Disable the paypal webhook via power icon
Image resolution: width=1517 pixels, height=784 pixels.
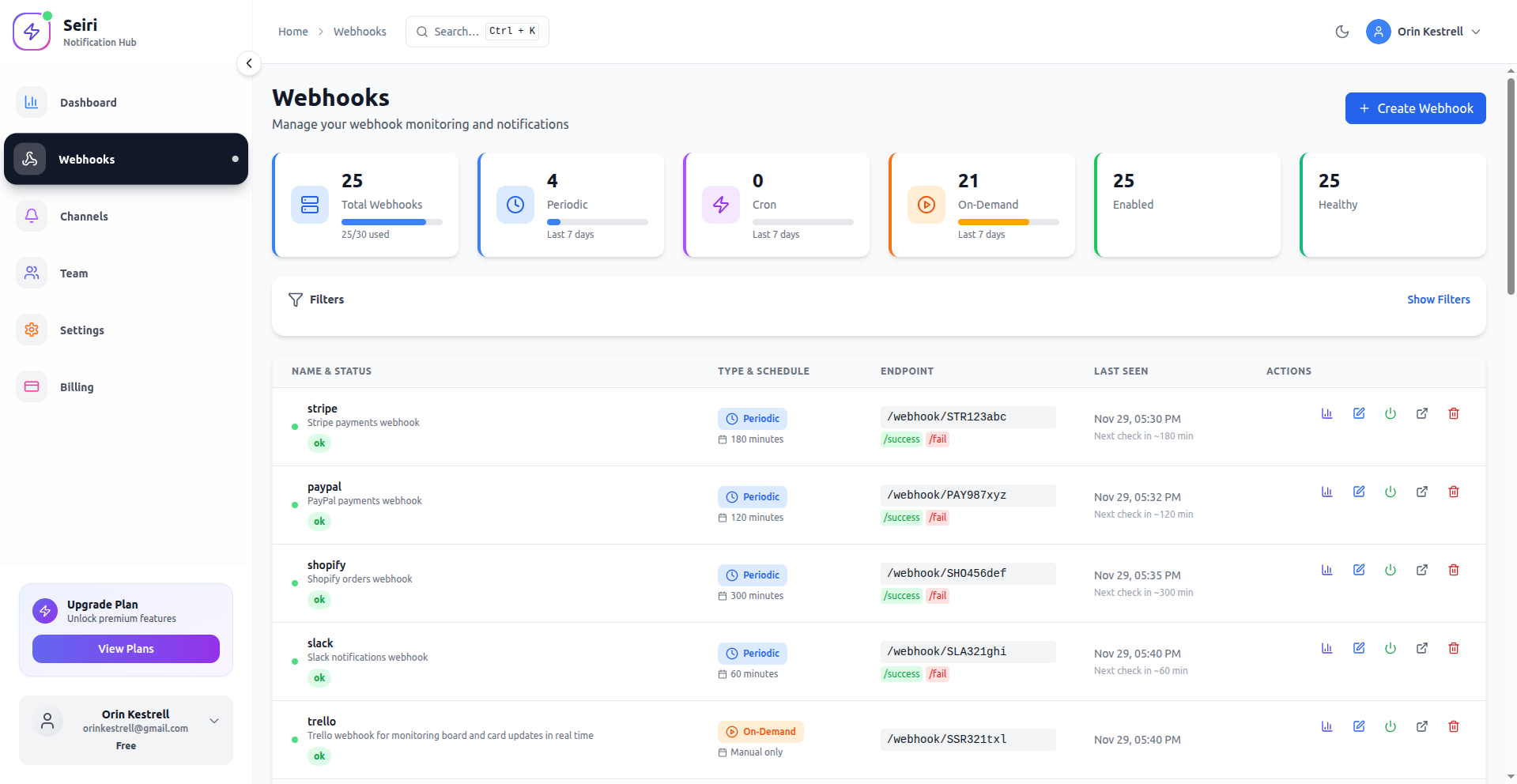tap(1390, 492)
